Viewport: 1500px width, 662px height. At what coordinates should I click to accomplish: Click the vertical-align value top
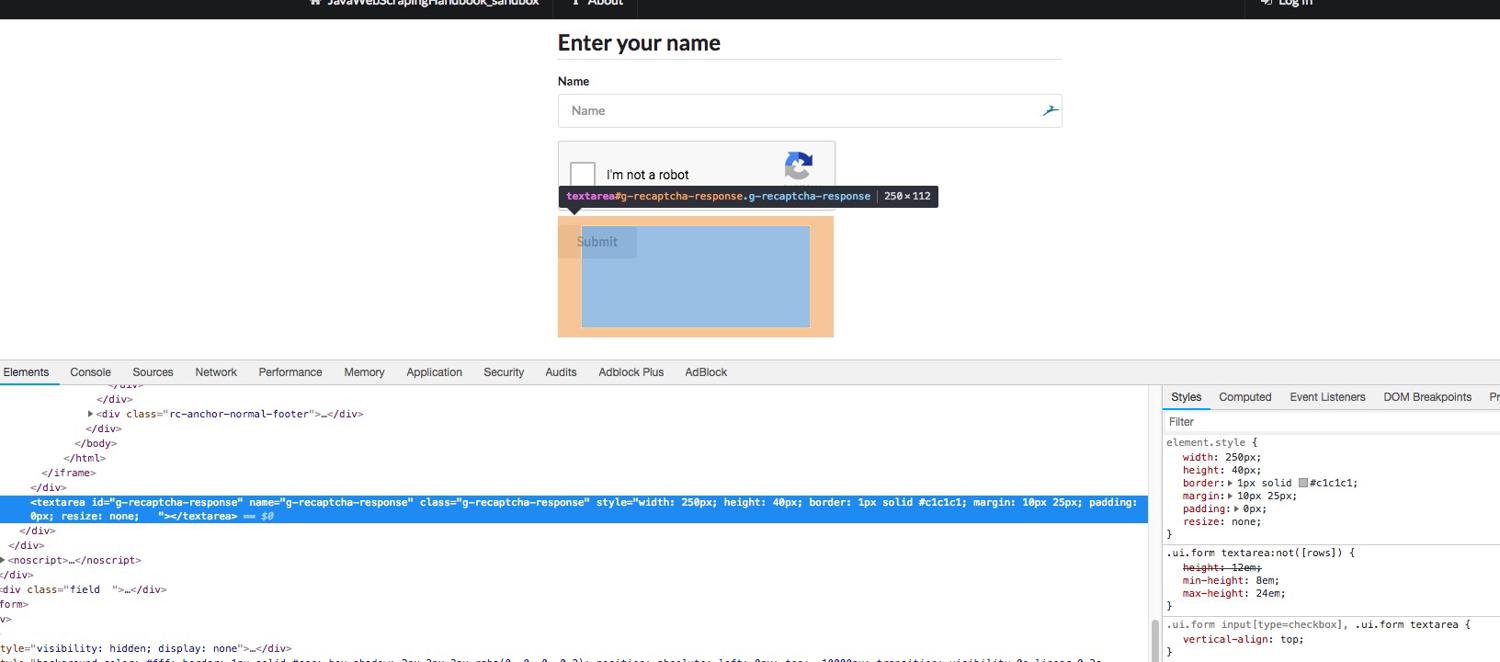pyautogui.click(x=1288, y=640)
